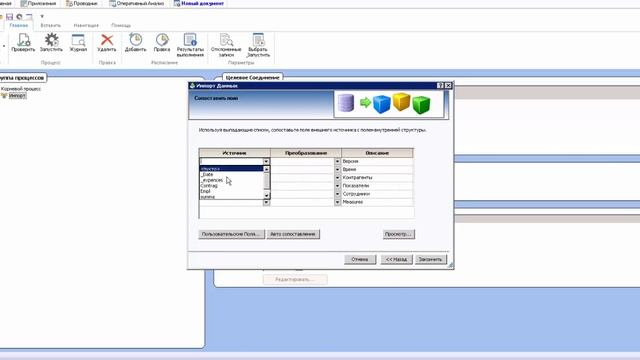This screenshot has width=640, height=360.
Task: Select the Группа процессов panel tab
Action: tap(23, 78)
